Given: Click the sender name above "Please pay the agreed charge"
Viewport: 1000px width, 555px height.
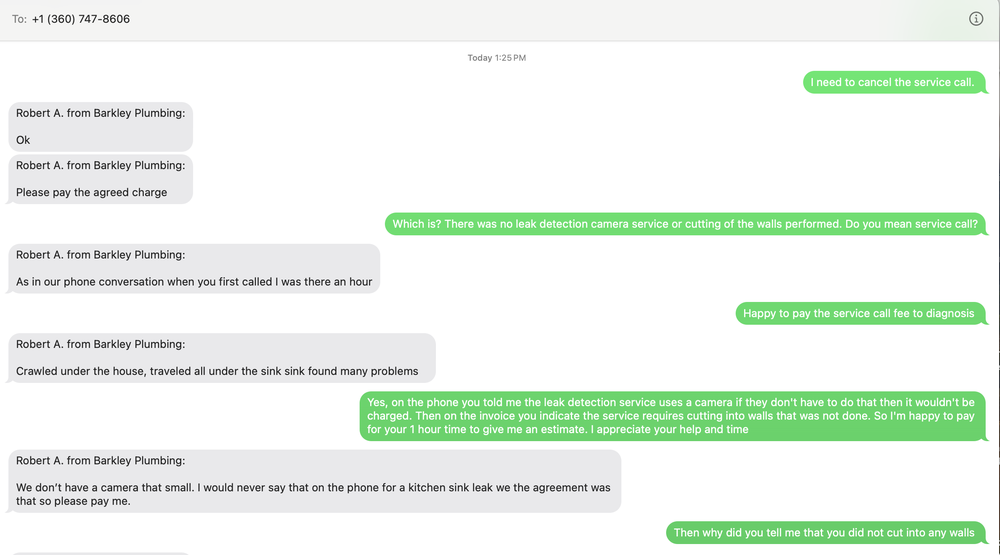Looking at the screenshot, I should [x=100, y=165].
